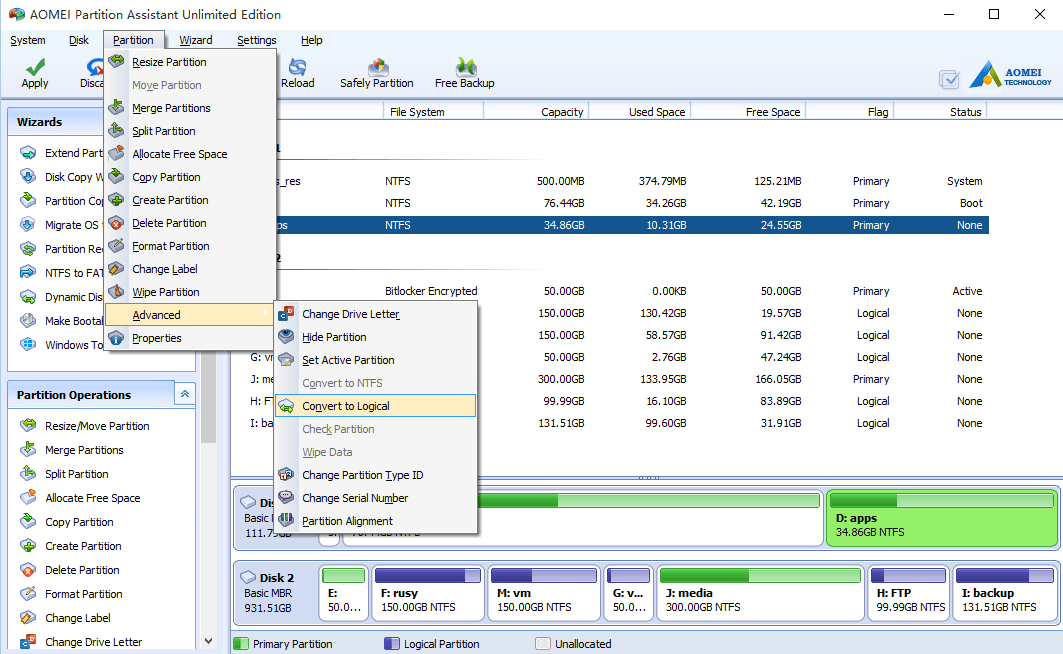Click the checkbox icon beside AOMEI logo

click(949, 79)
